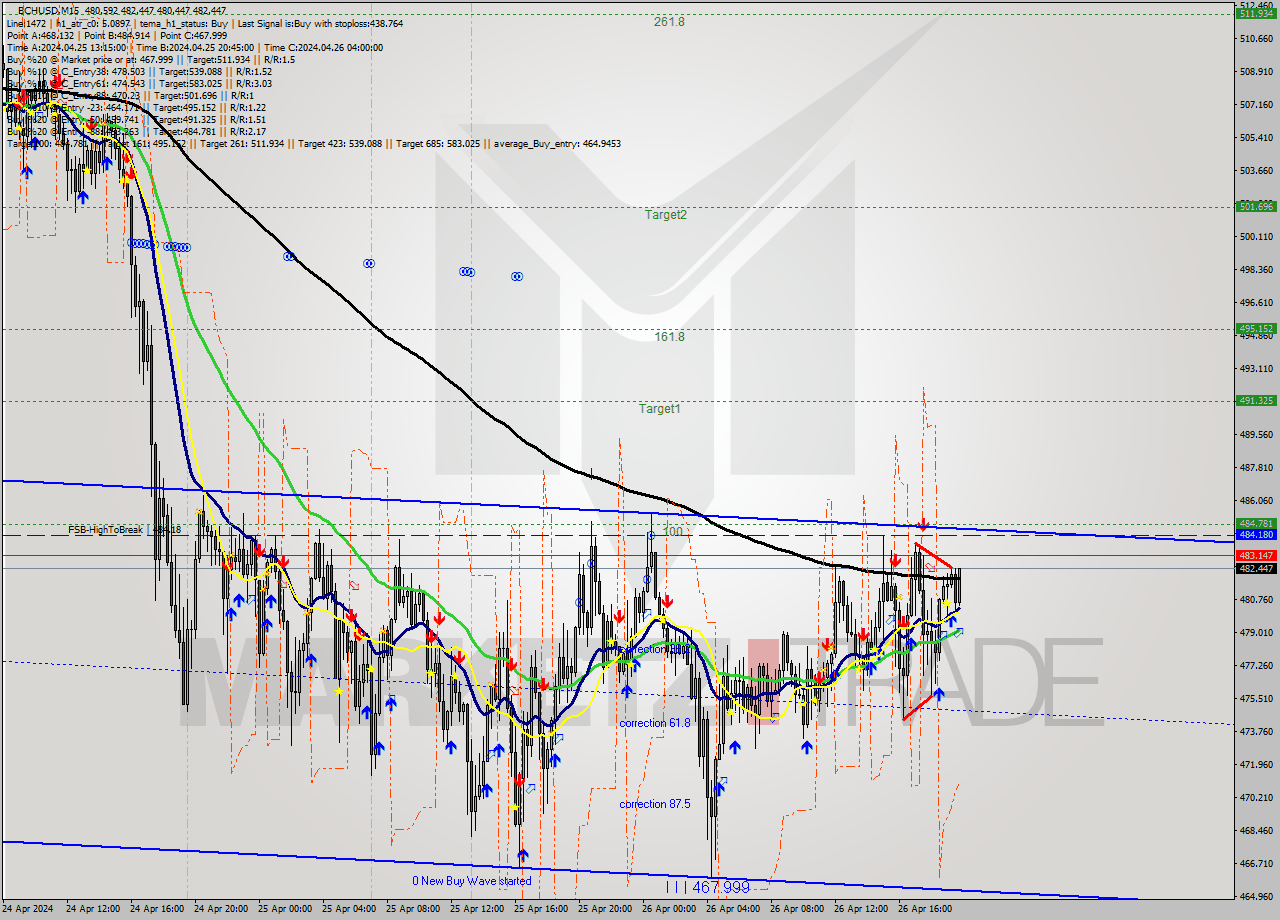The width and height of the screenshot is (1280, 920).
Task: Click the 261.8 Fibonacci level label
Action: [x=669, y=21]
